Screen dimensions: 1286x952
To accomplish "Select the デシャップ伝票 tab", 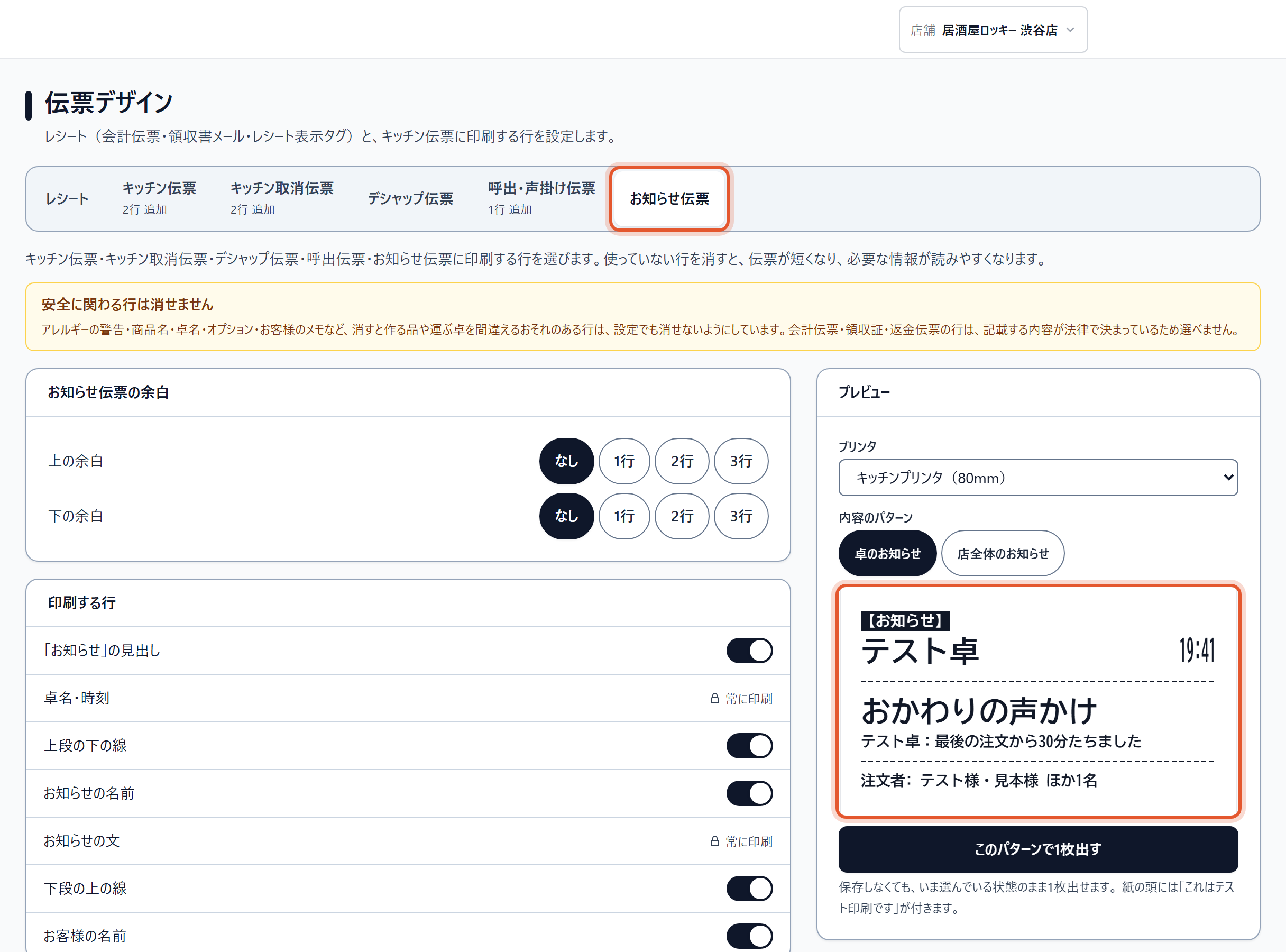I will tap(410, 199).
